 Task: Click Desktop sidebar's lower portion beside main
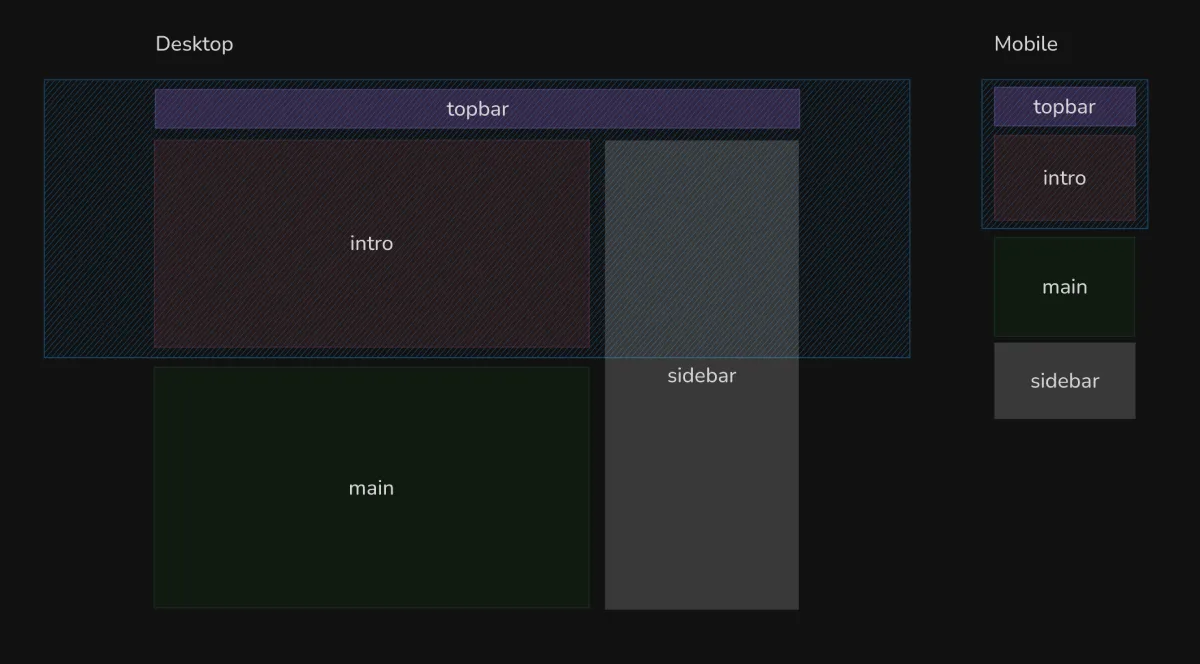coord(701,500)
